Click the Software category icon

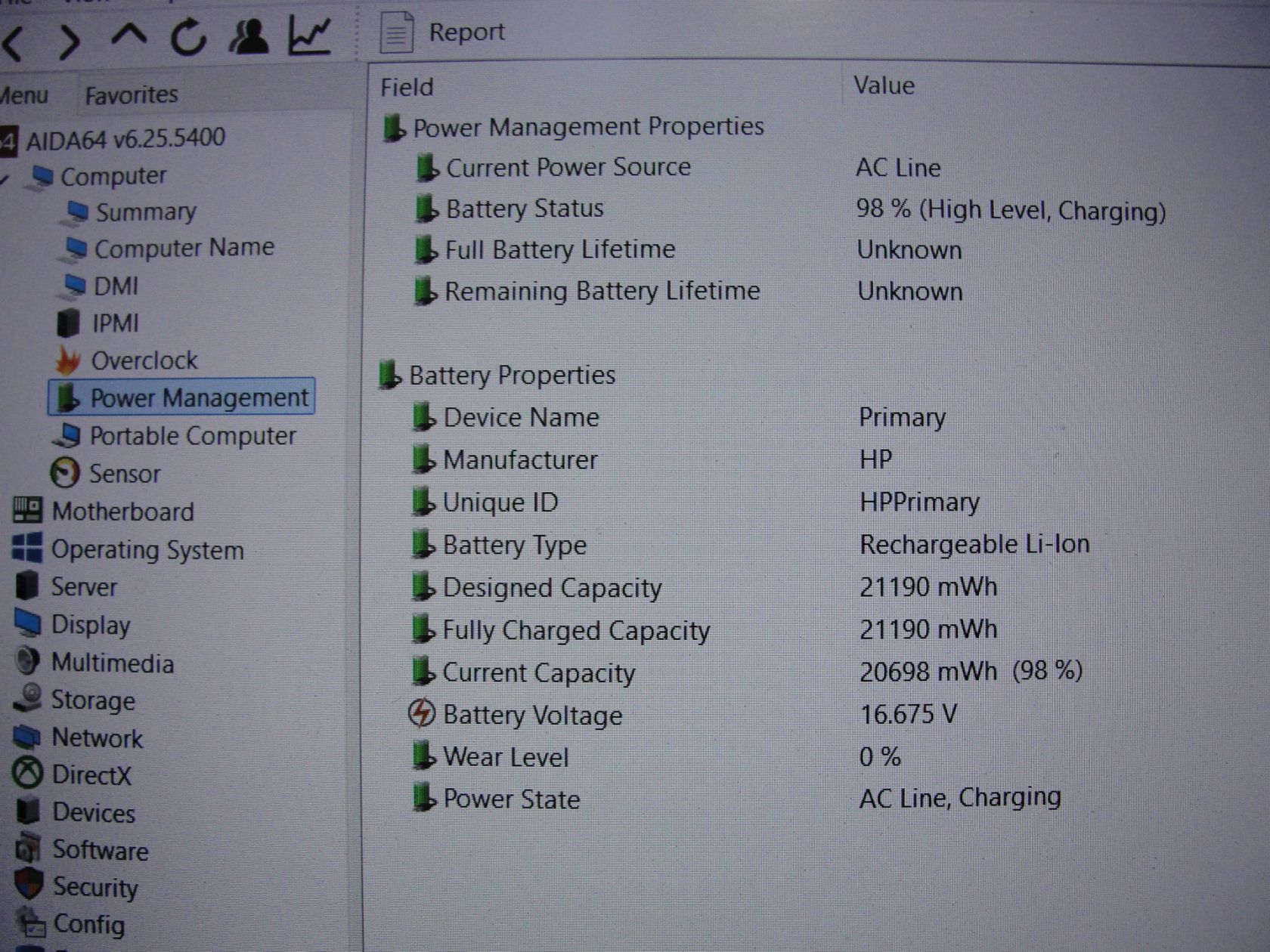click(28, 848)
